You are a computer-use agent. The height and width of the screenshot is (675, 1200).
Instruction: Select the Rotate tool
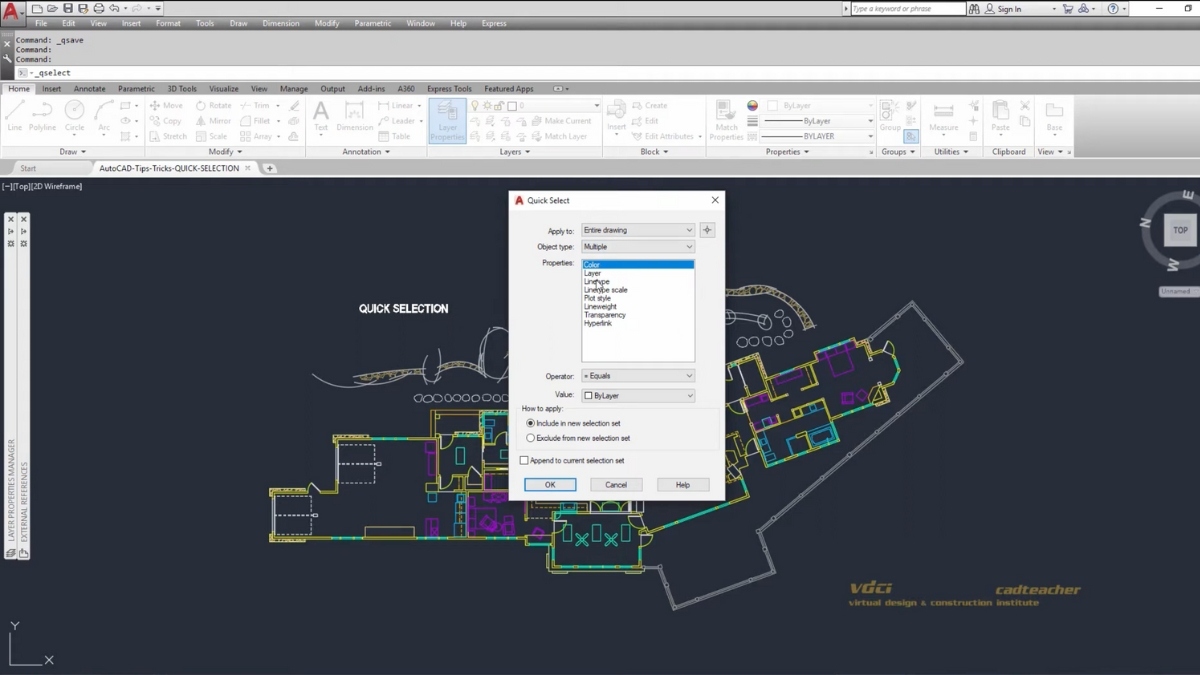tap(214, 105)
